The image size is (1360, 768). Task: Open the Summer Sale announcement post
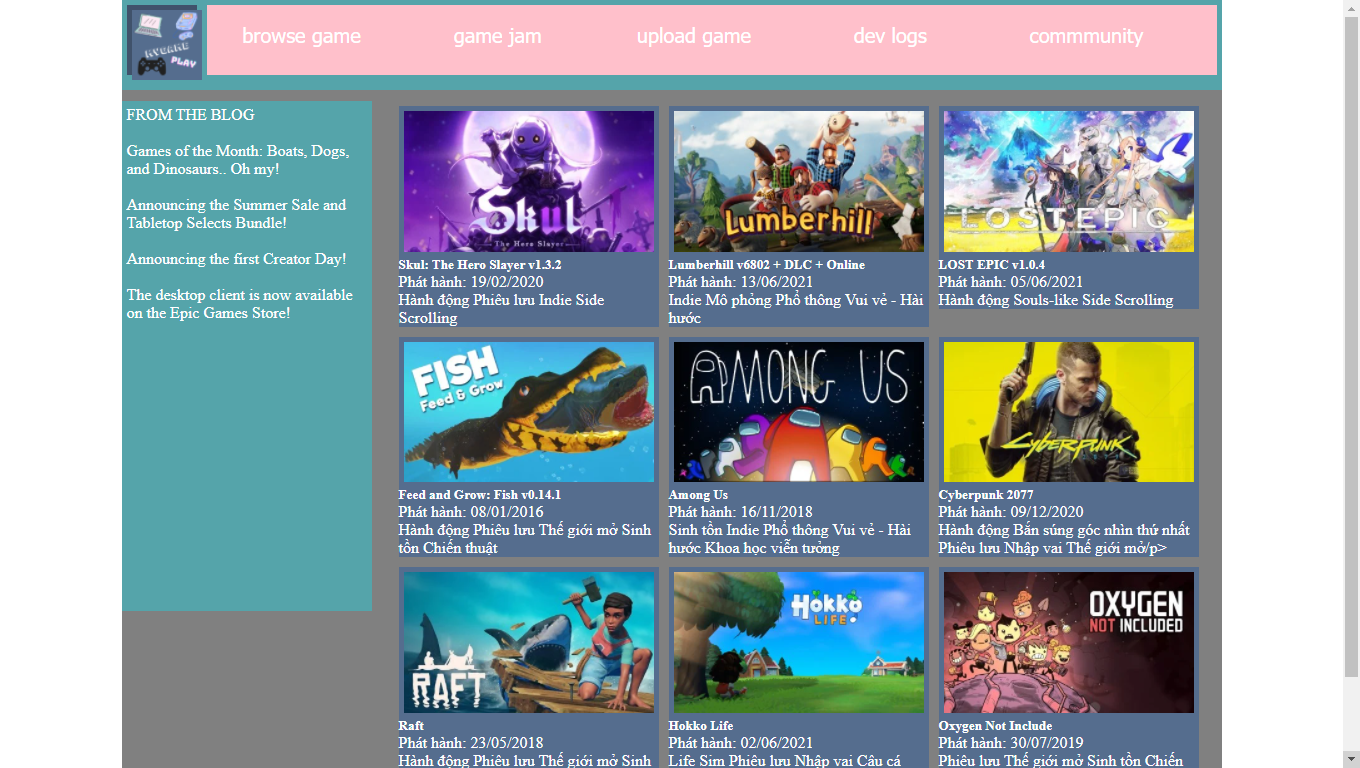coord(236,214)
